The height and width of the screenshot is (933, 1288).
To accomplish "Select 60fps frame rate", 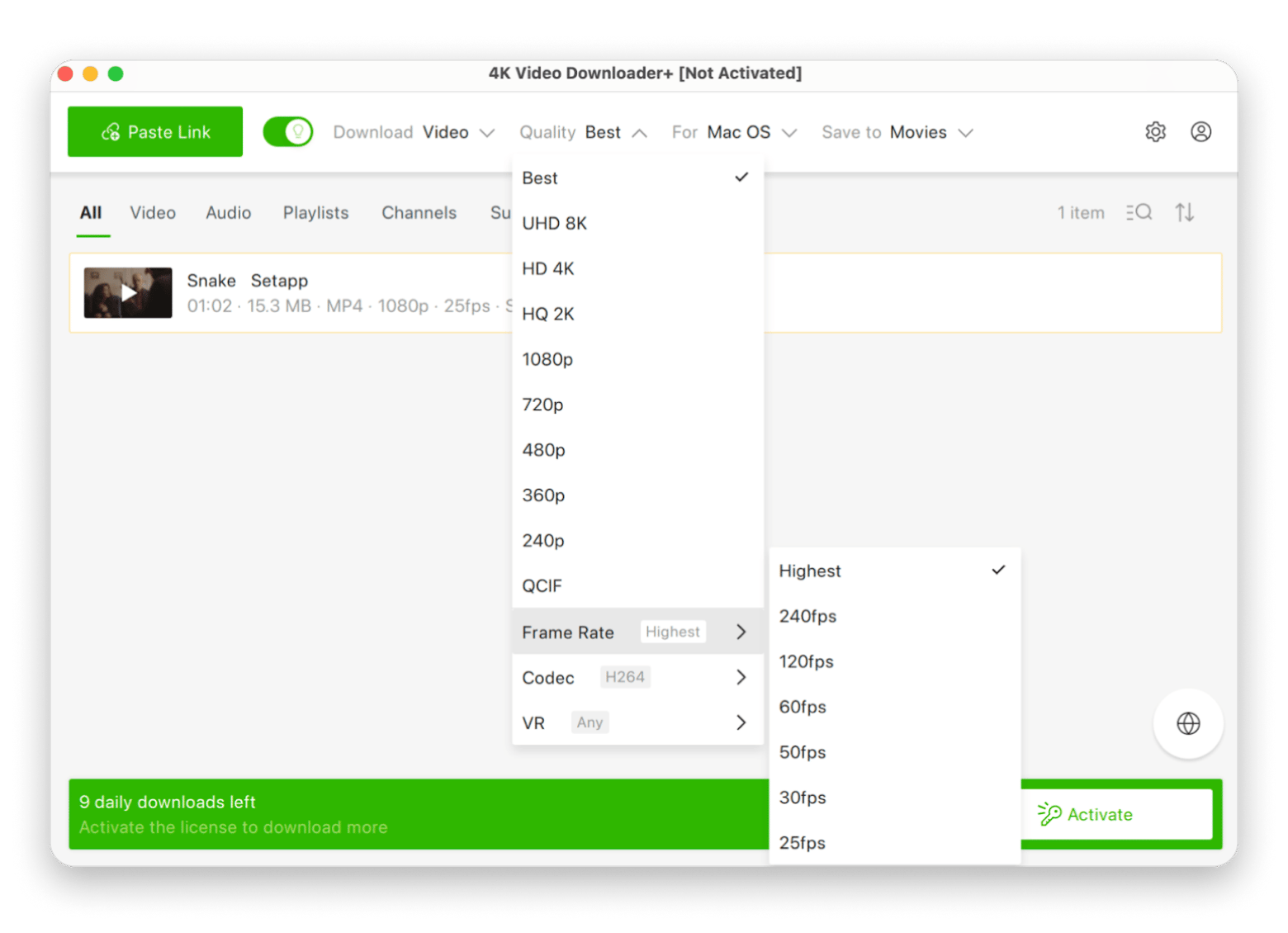I will pyautogui.click(x=894, y=707).
